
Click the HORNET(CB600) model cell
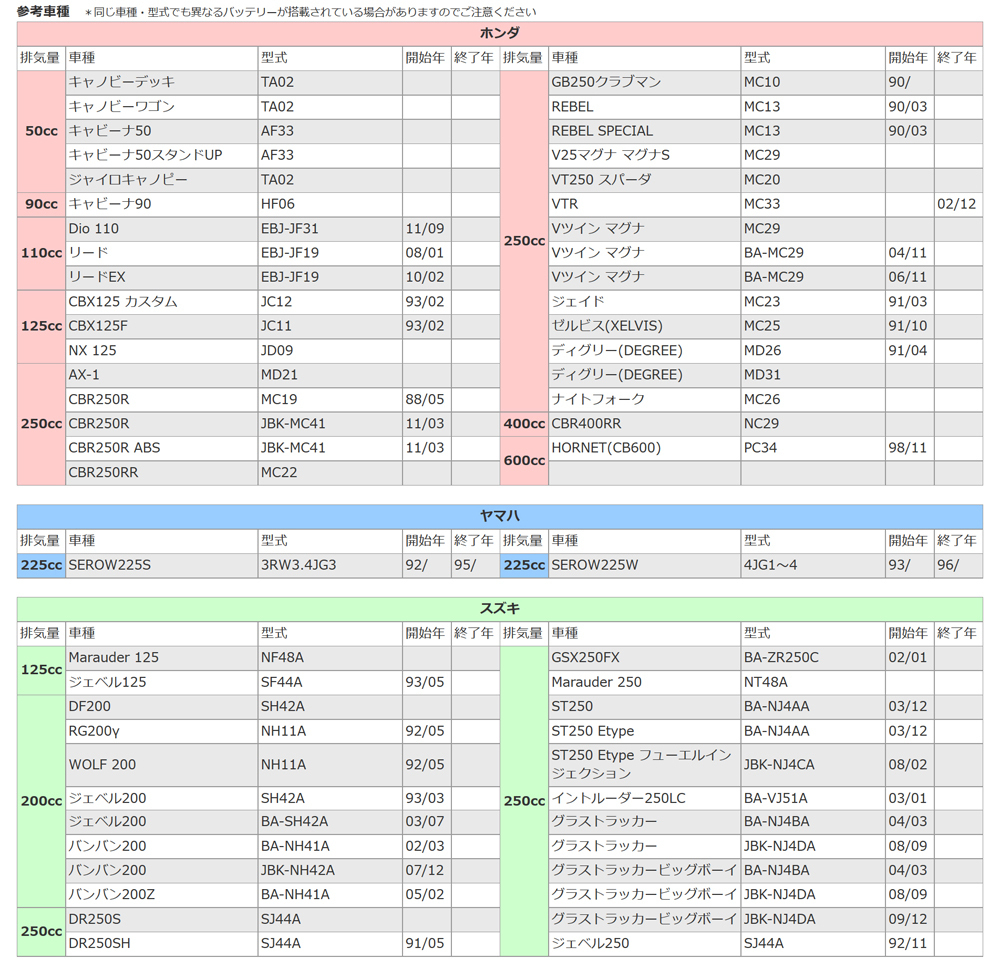644,448
